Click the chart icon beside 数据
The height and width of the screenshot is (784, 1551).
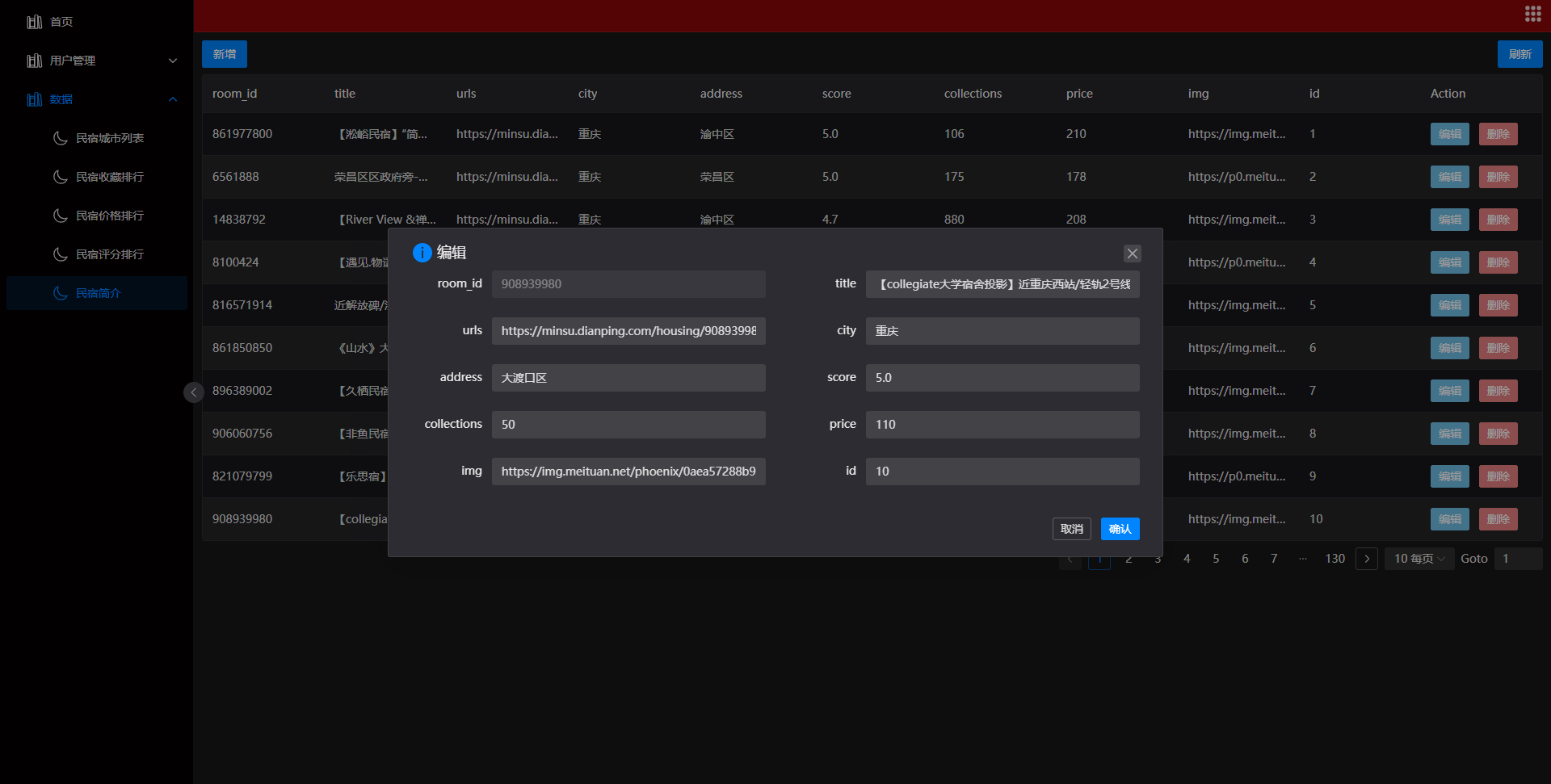coord(34,99)
